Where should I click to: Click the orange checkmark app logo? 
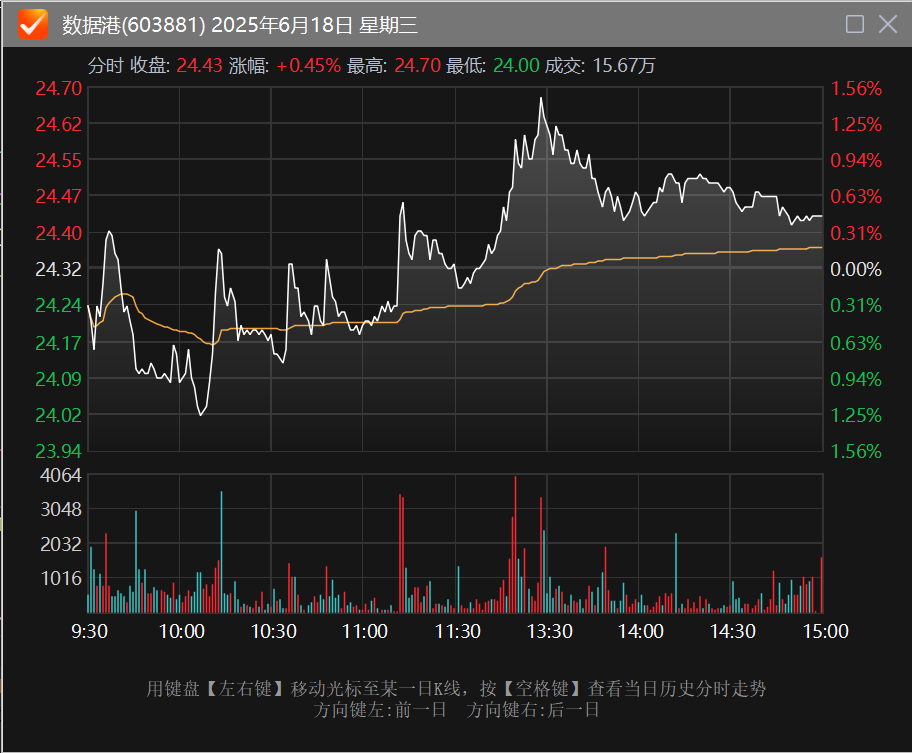(x=33, y=24)
